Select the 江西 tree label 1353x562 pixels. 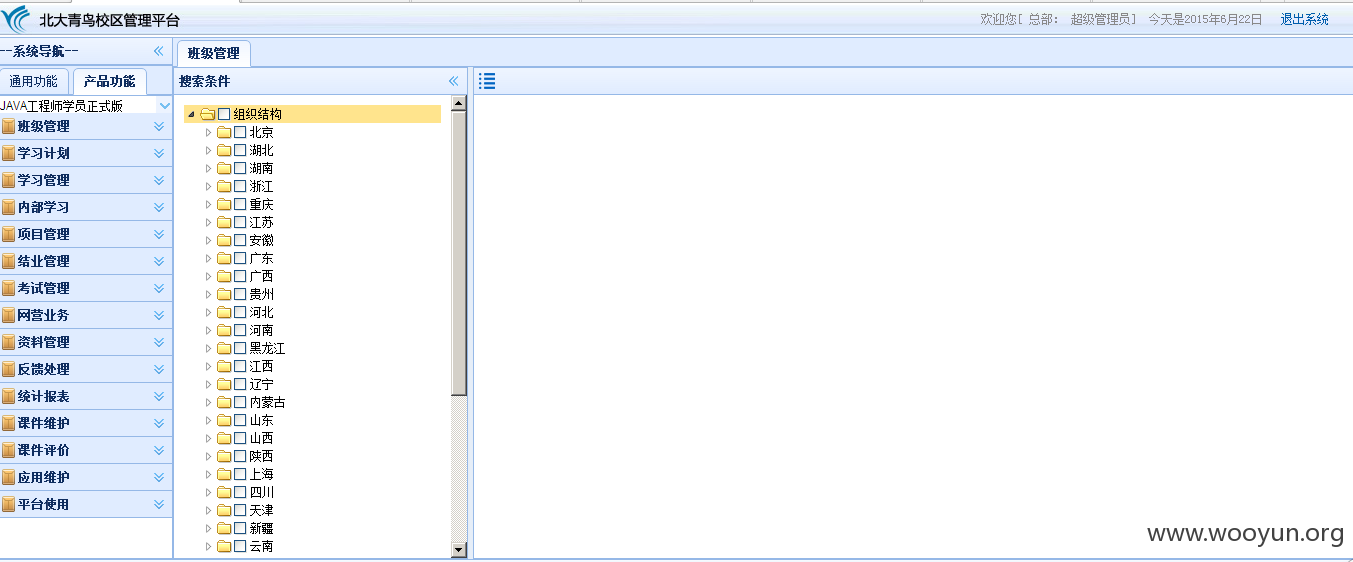click(261, 366)
